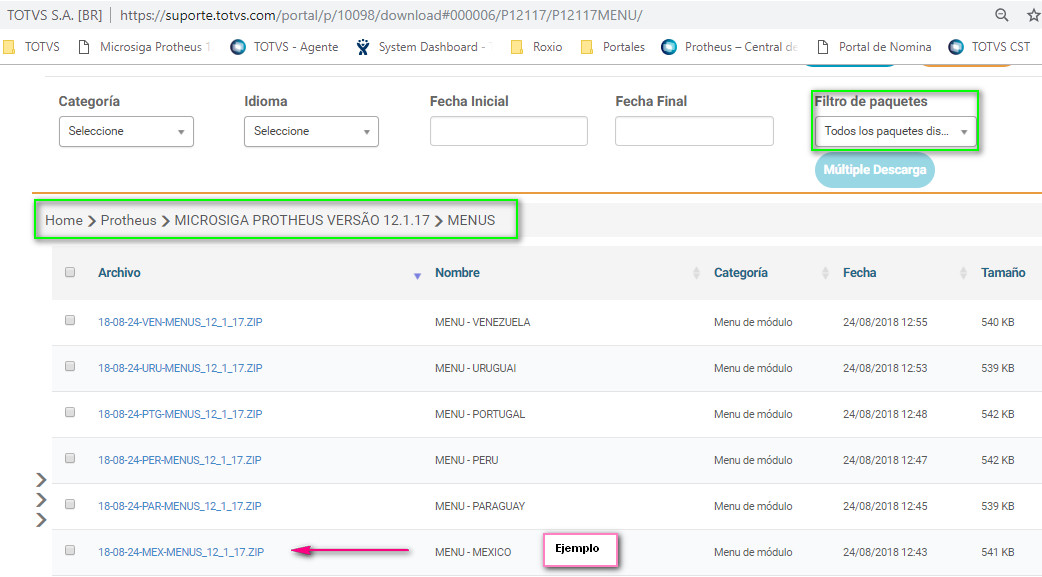Image resolution: width=1042 pixels, height=577 pixels.
Task: Open the Roxio bookmarks folder
Action: (536, 47)
